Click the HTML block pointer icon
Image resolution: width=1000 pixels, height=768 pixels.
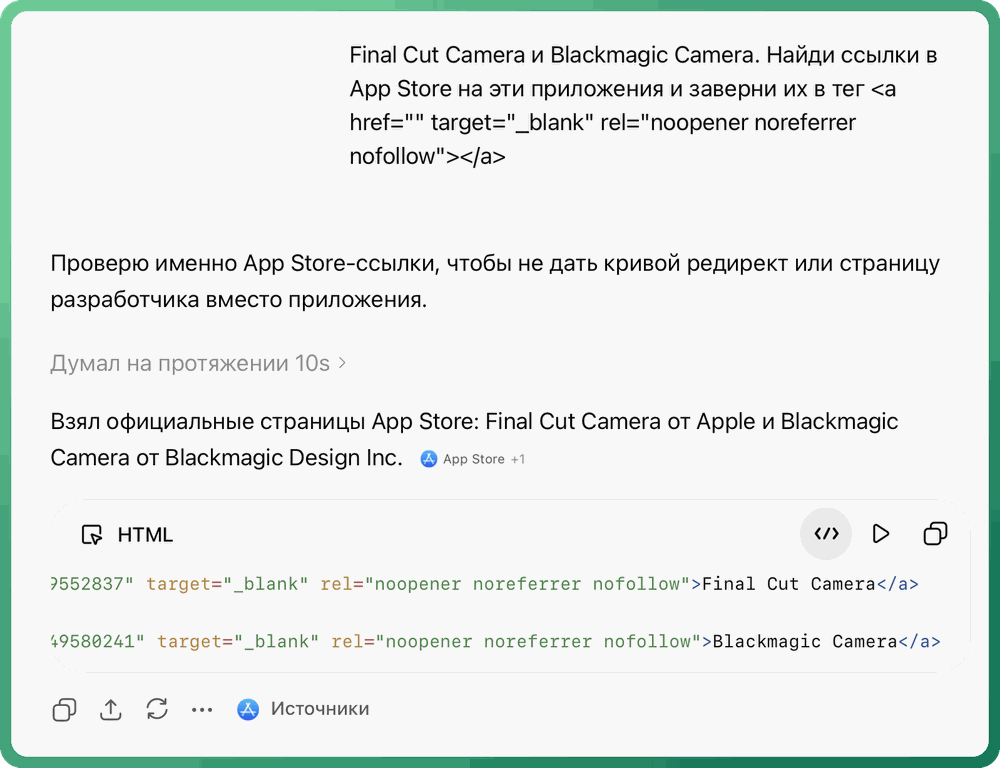pos(92,535)
